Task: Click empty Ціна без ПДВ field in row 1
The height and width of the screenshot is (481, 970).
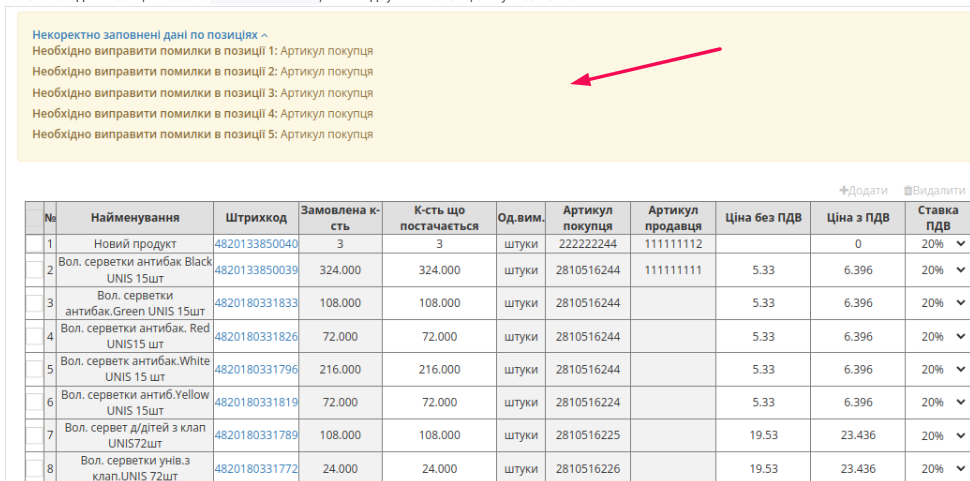Action: (763, 244)
